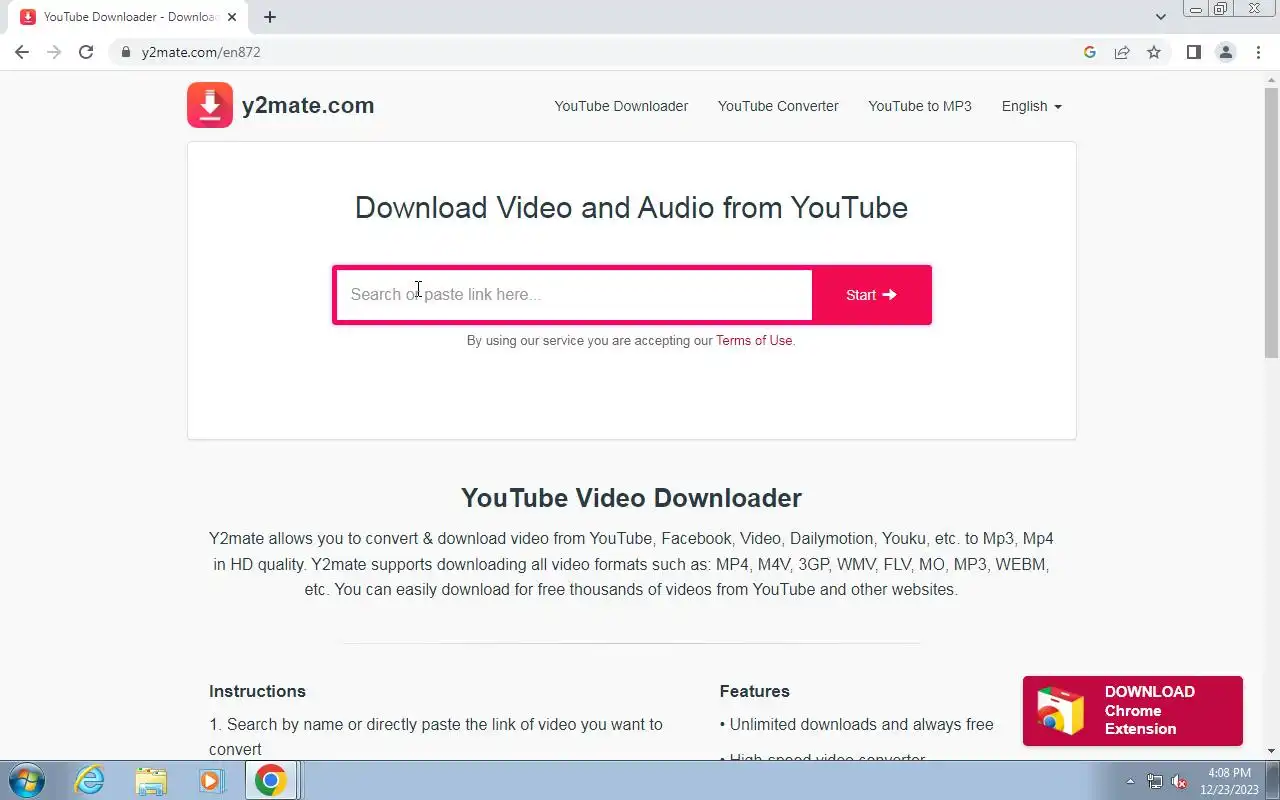Click the Chrome icon in extension banner
The width and height of the screenshot is (1280, 800).
click(x=1060, y=711)
